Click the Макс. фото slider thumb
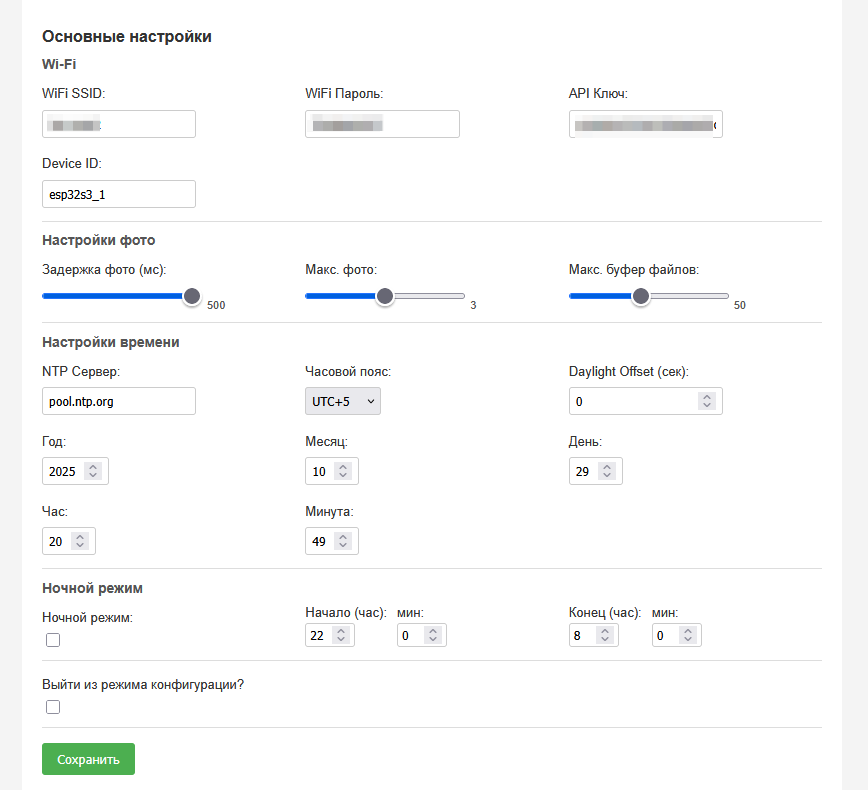868x790 pixels. point(384,296)
